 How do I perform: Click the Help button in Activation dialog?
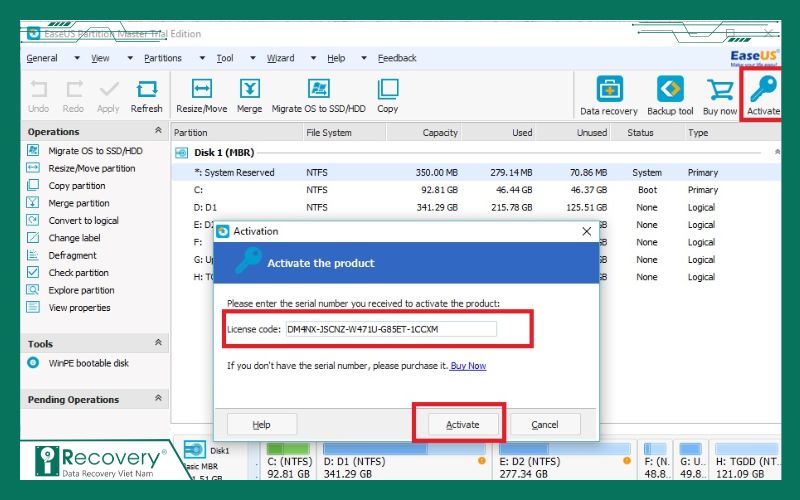click(262, 424)
